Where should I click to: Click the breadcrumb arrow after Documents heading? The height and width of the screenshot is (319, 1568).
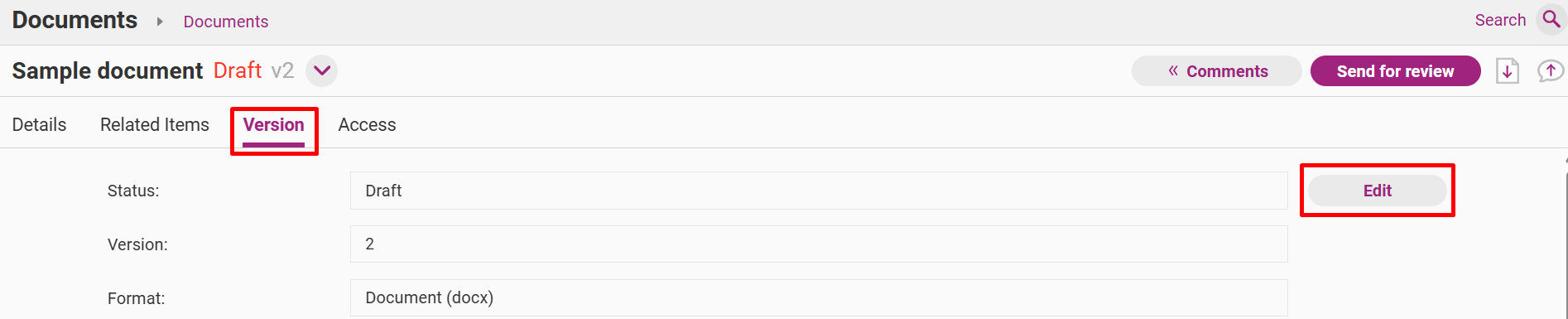click(160, 22)
